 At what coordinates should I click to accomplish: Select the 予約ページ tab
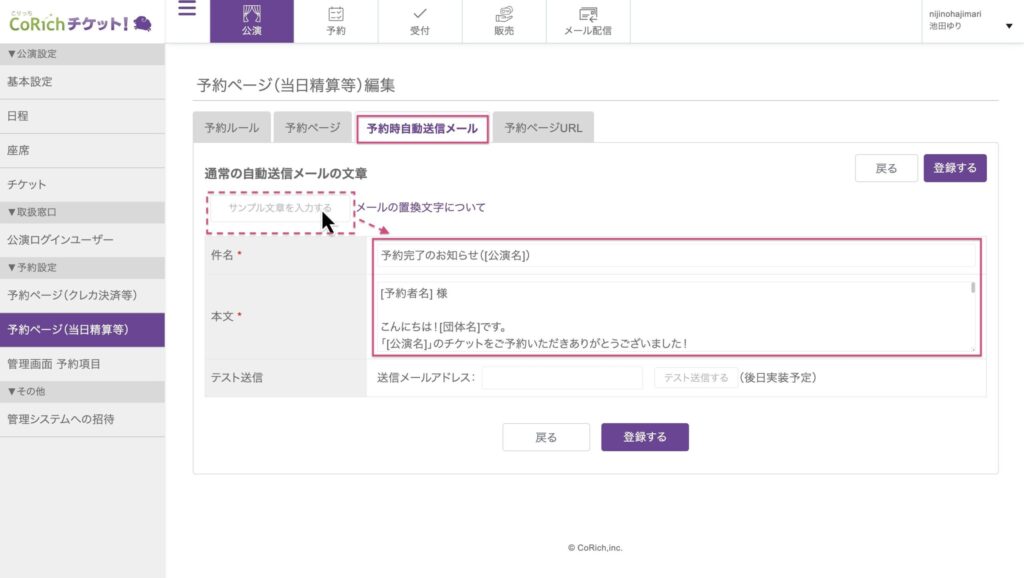(312, 128)
